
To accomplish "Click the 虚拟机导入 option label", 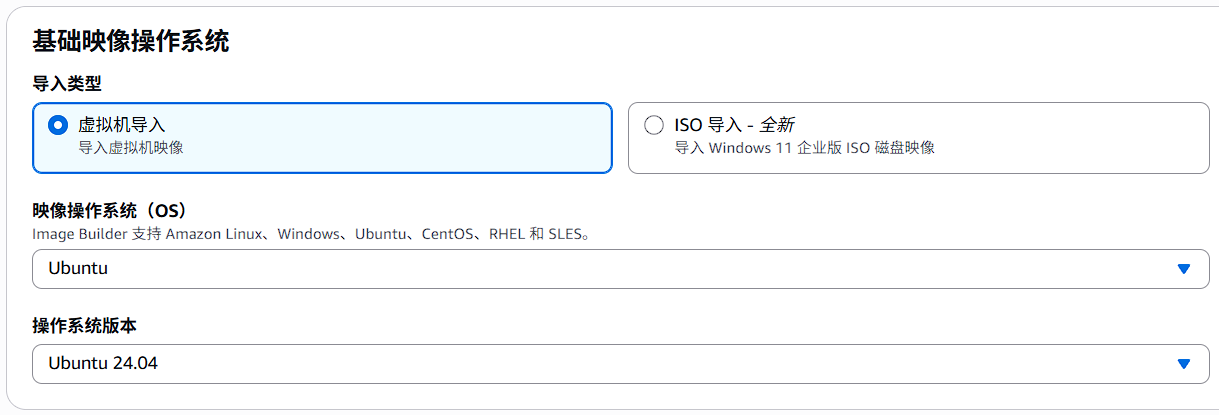I will click(x=122, y=125).
